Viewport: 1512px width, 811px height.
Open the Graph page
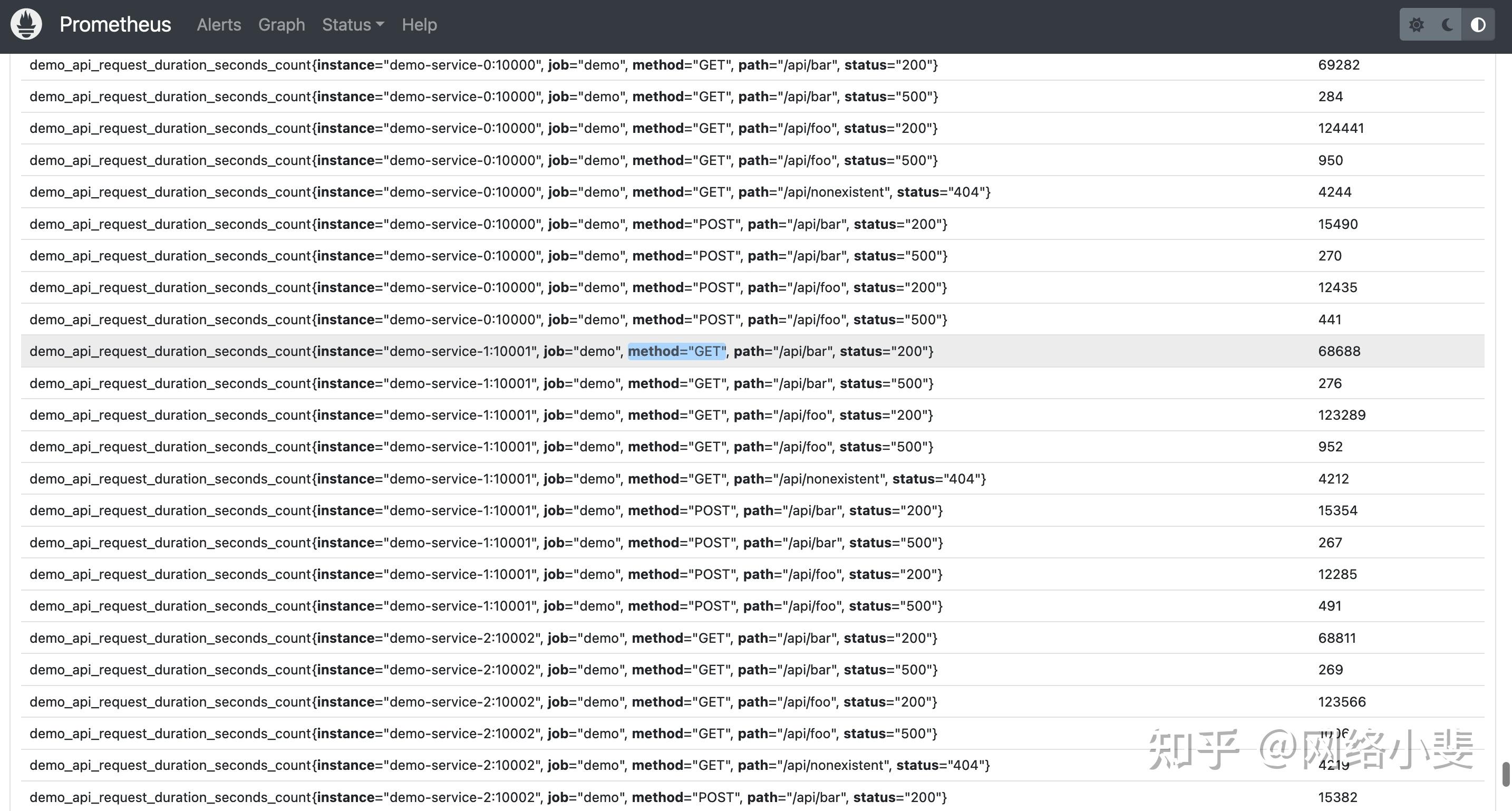(x=281, y=25)
